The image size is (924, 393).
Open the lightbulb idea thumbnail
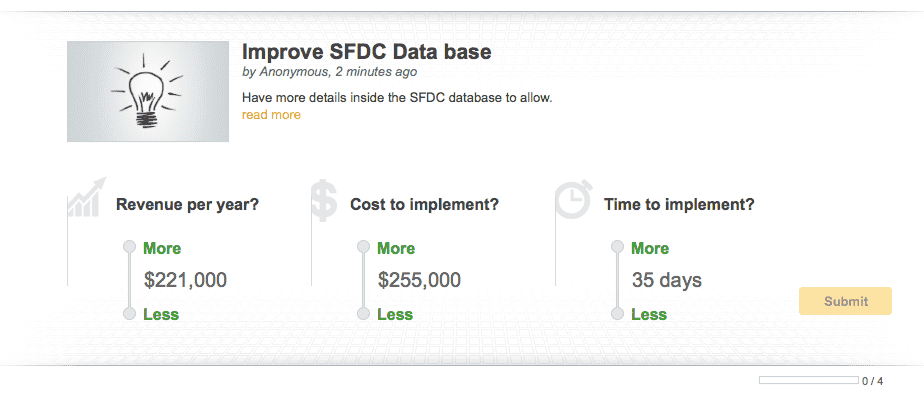148,91
